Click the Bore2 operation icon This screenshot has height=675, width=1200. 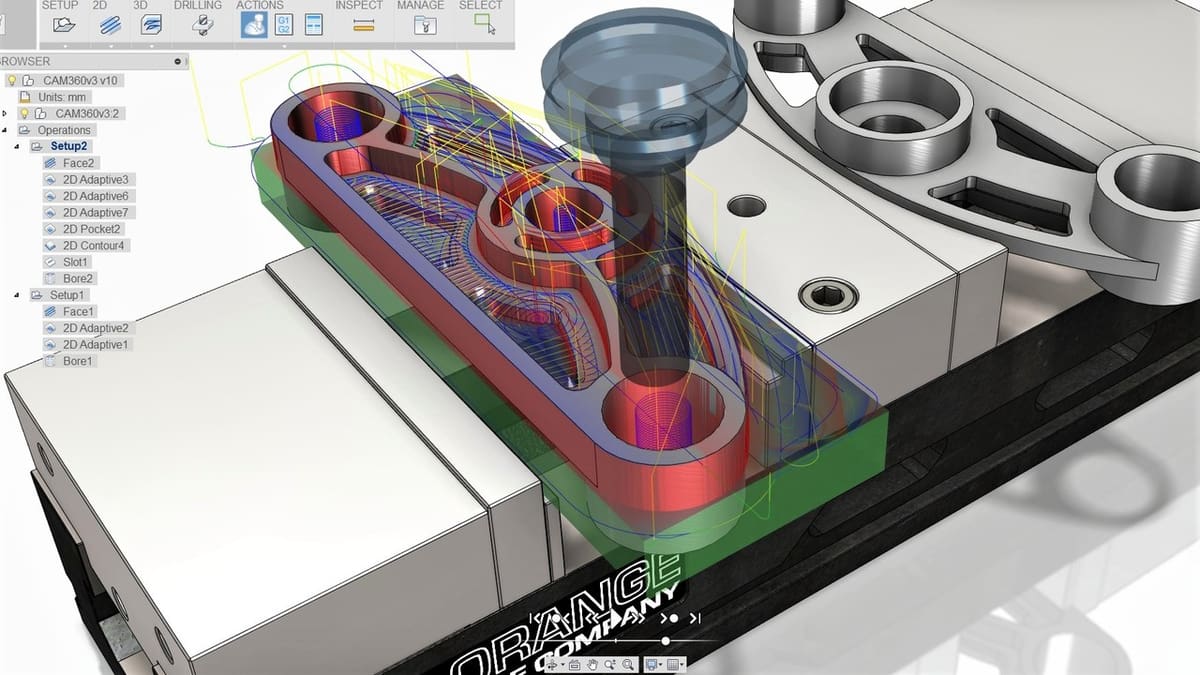click(x=52, y=278)
